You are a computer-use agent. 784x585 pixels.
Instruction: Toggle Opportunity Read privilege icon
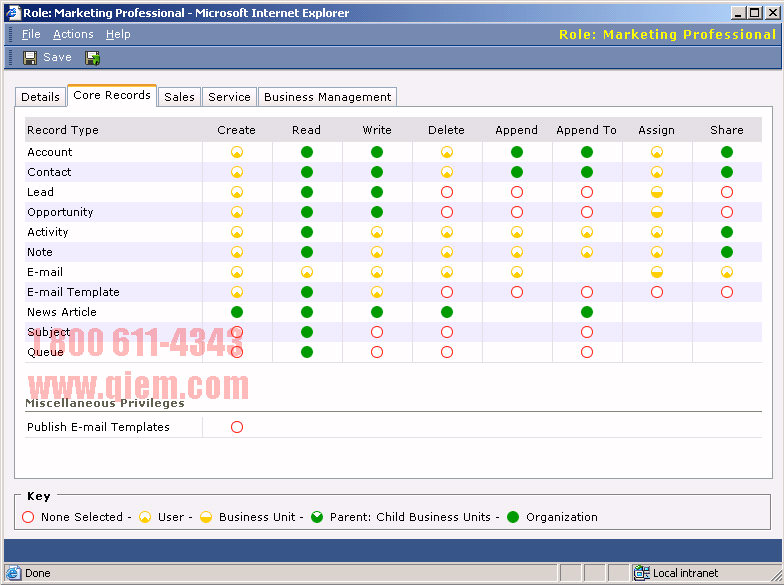(x=307, y=212)
